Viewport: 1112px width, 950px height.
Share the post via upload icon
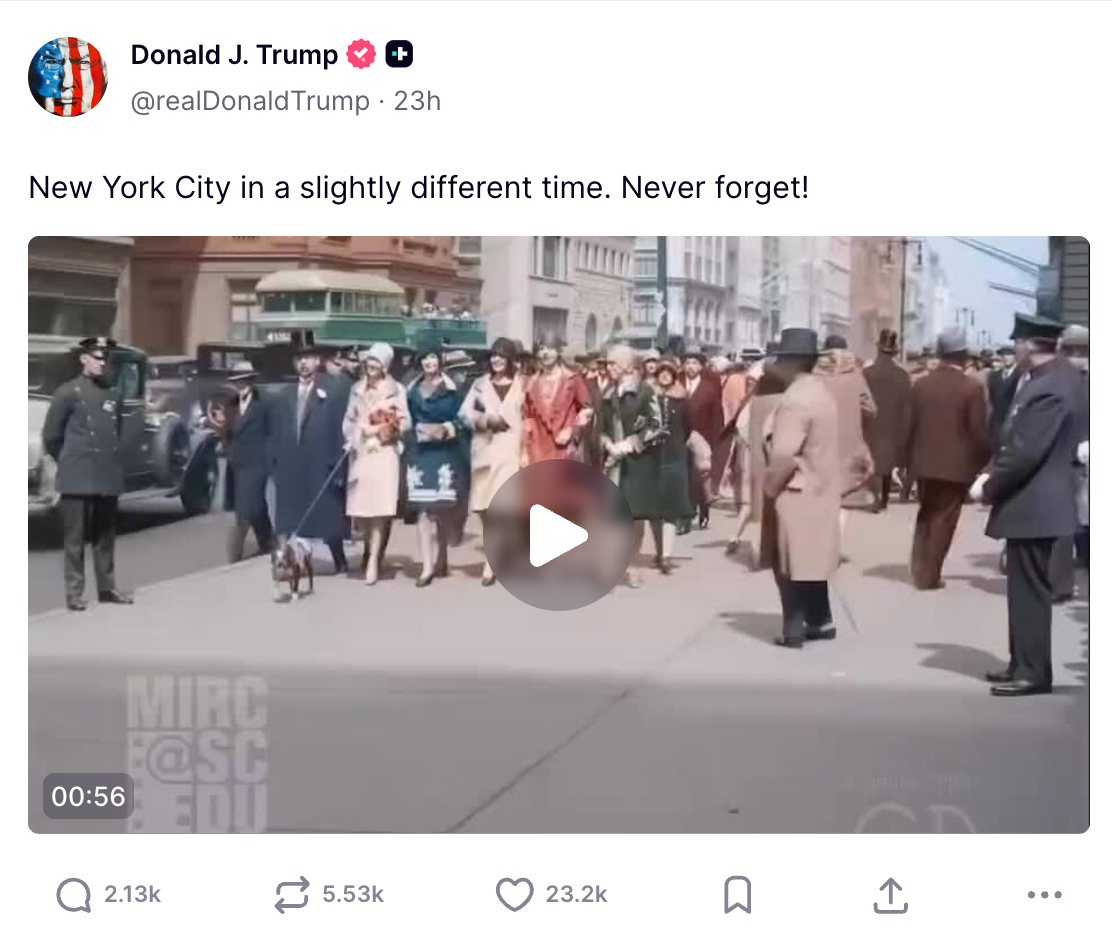890,895
